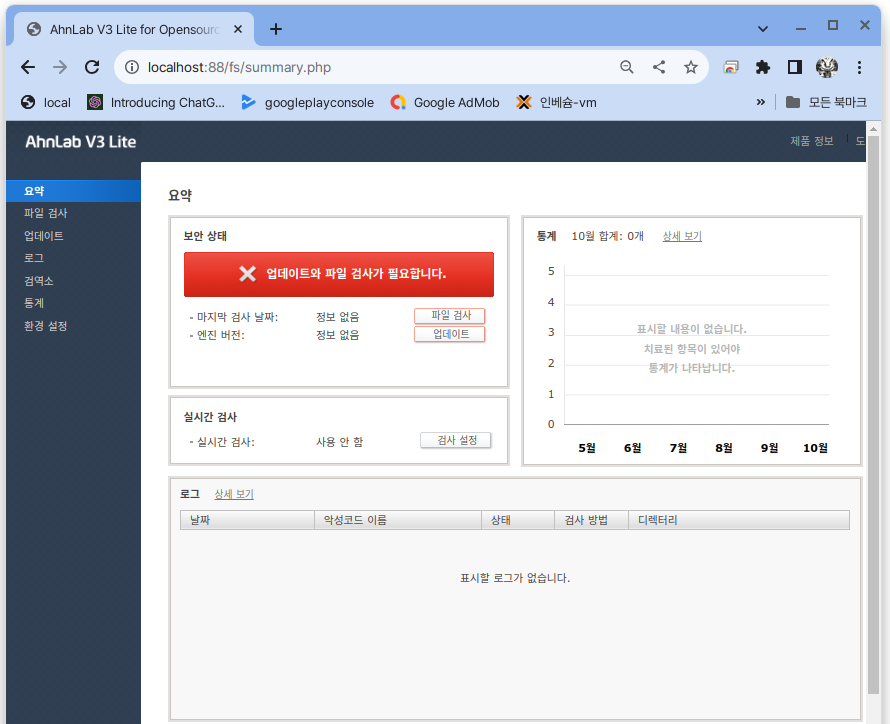The height and width of the screenshot is (724, 890).
Task: Expand hidden bookmarks with the double chevron
Action: coord(761,102)
